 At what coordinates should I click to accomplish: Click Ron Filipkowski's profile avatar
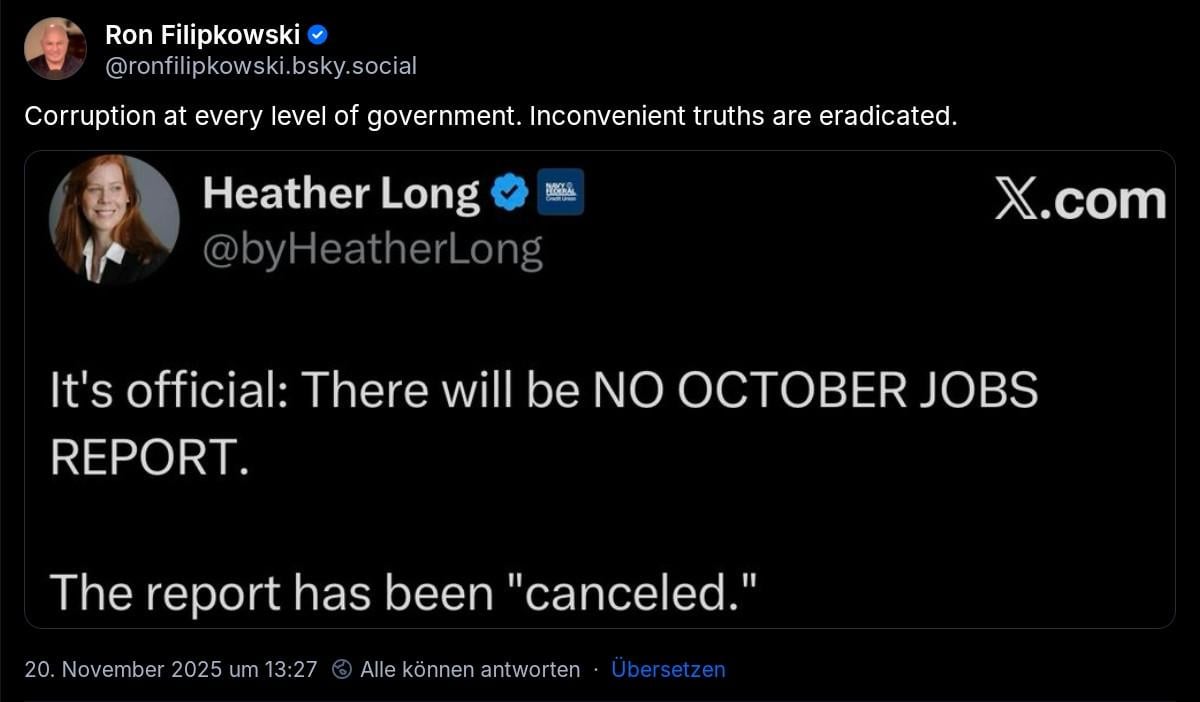55,48
